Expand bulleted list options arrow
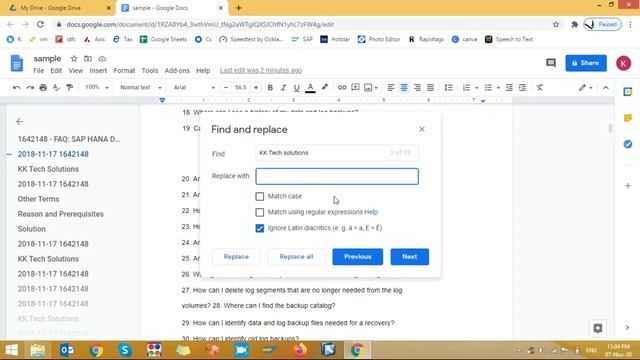 (498, 88)
